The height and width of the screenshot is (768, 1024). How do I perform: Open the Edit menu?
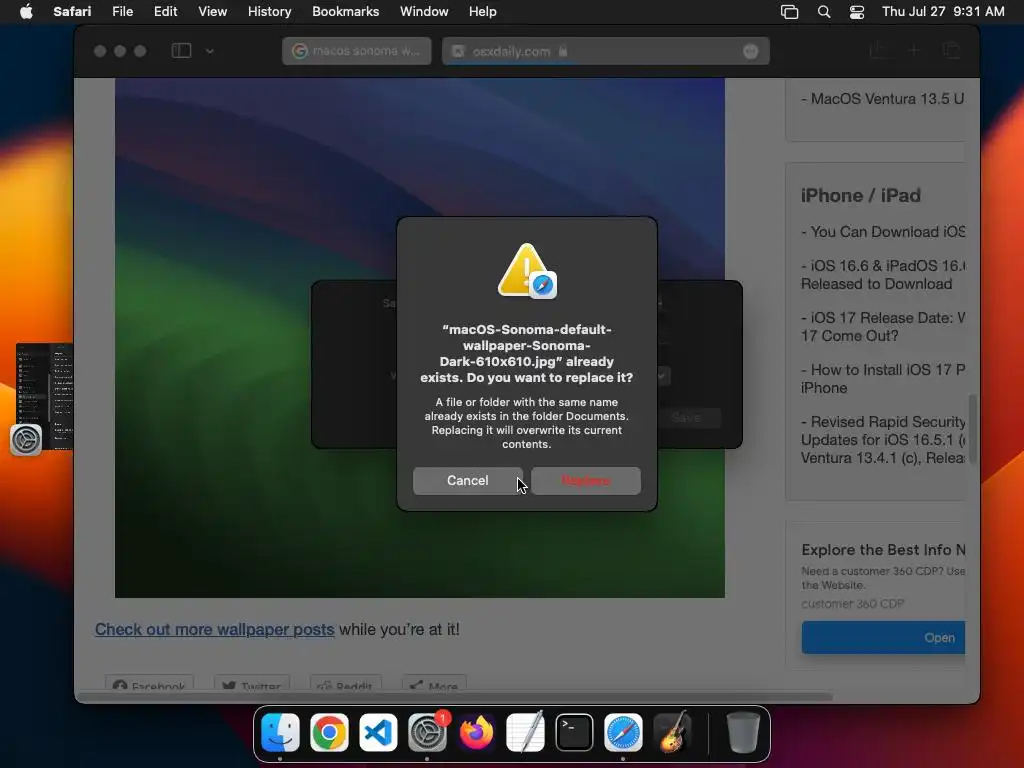tap(165, 12)
